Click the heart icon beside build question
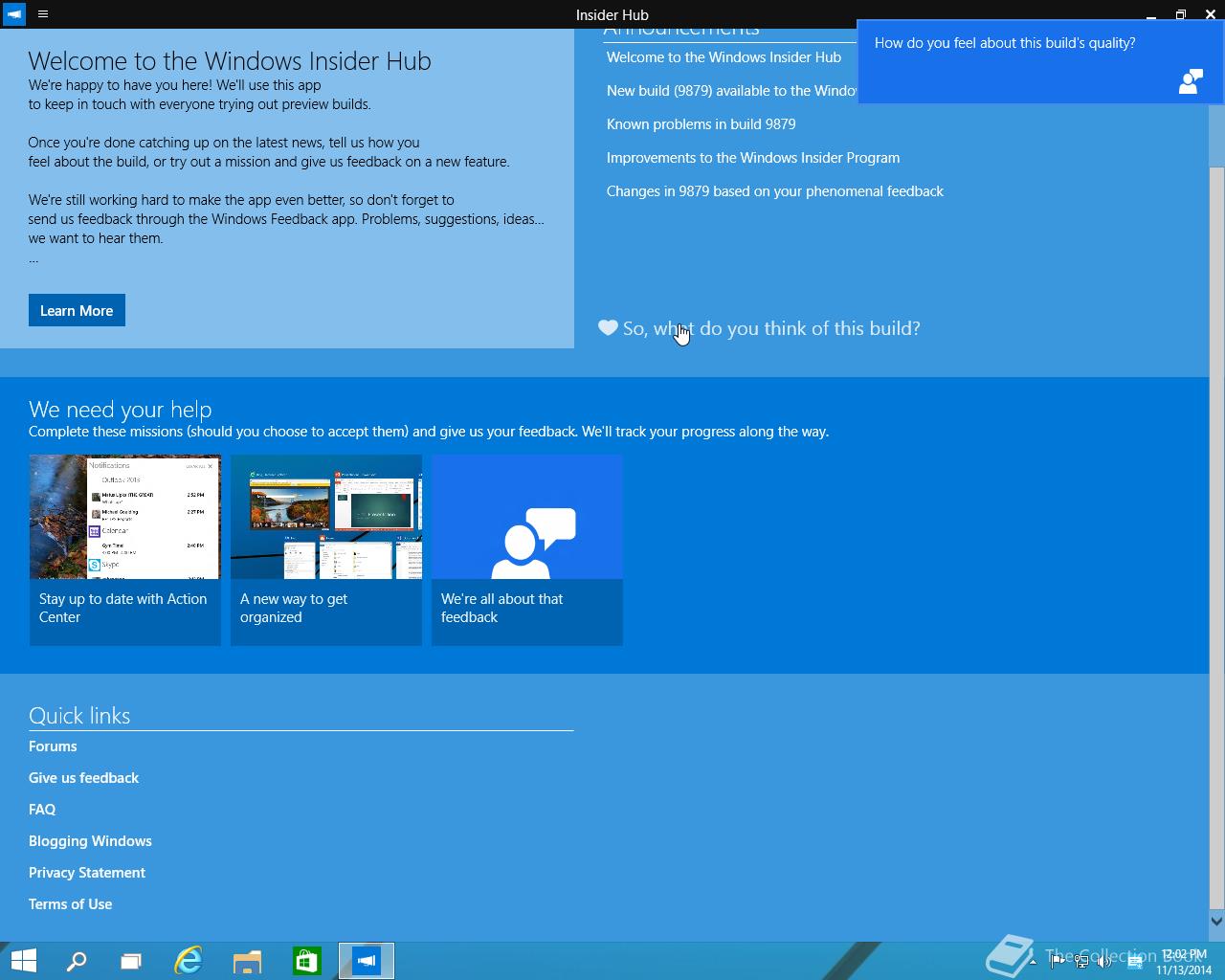This screenshot has width=1225, height=980. pos(608,327)
